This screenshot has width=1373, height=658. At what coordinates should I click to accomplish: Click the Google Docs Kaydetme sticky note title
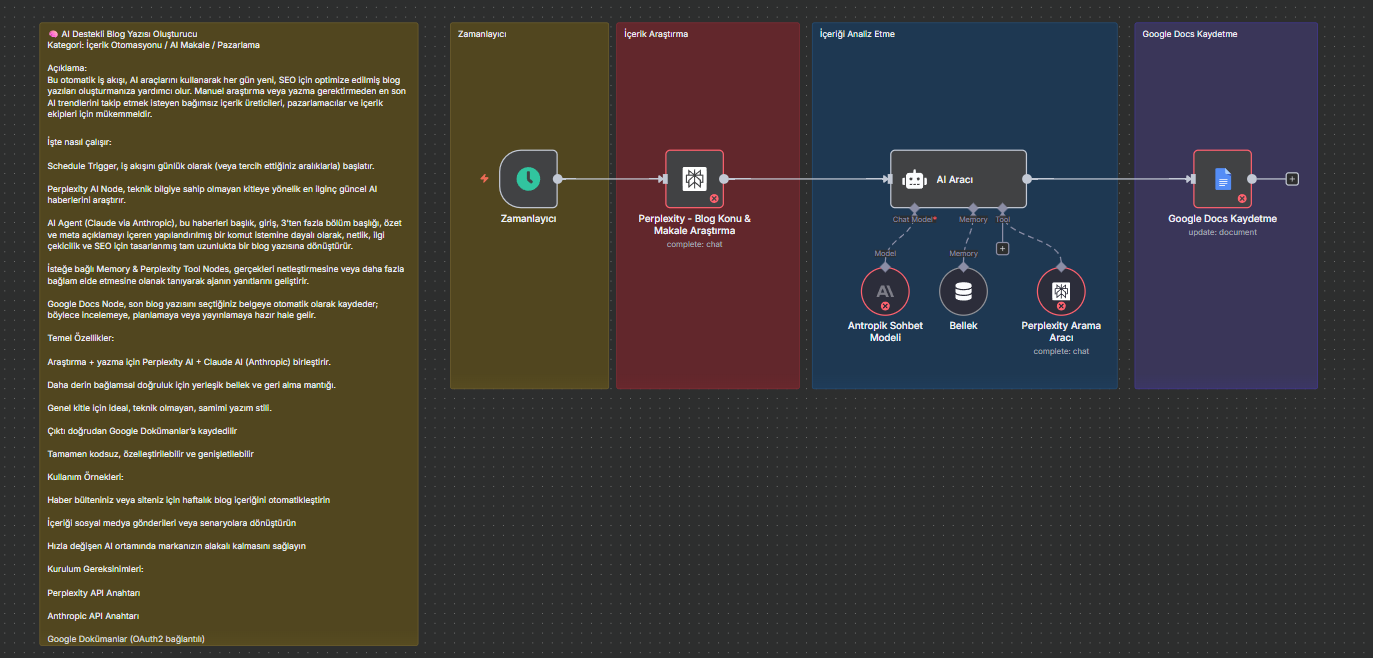[1190, 34]
